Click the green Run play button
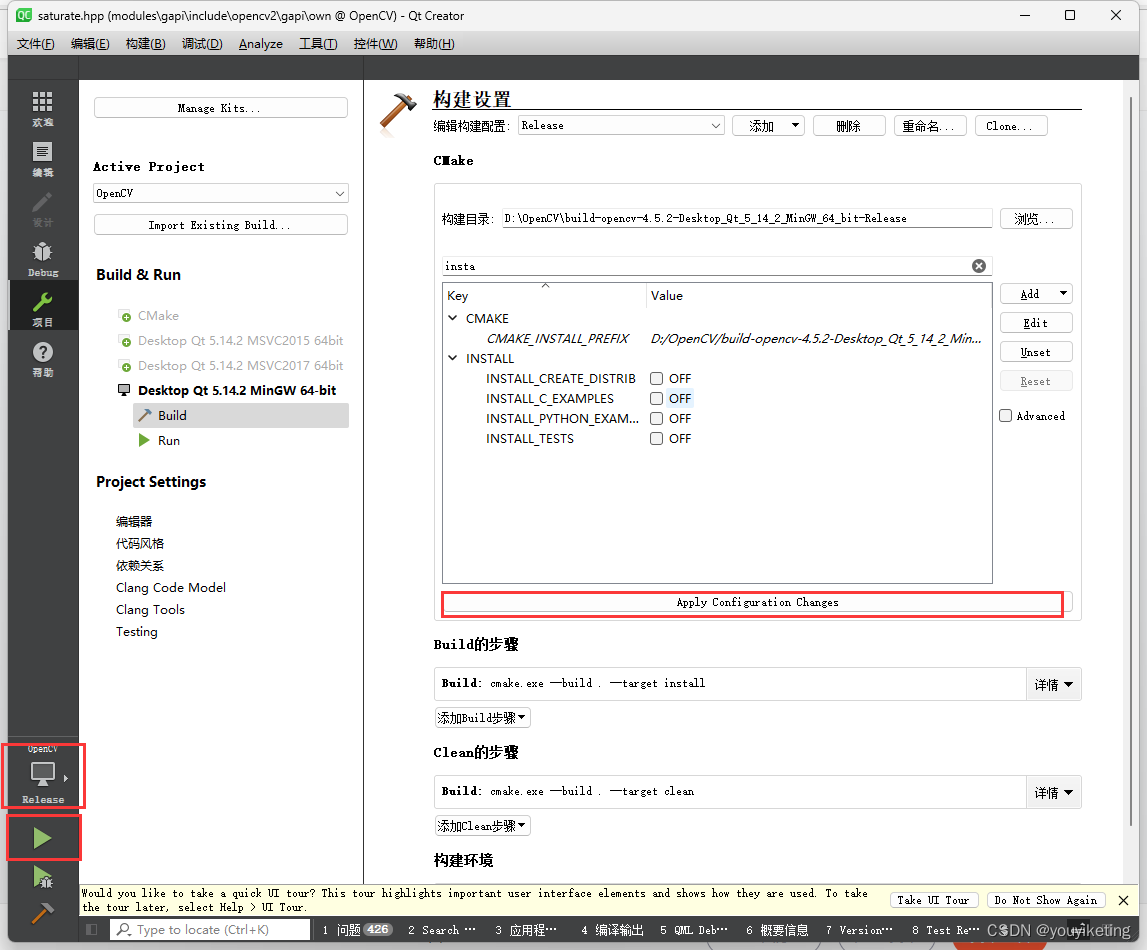 point(42,838)
